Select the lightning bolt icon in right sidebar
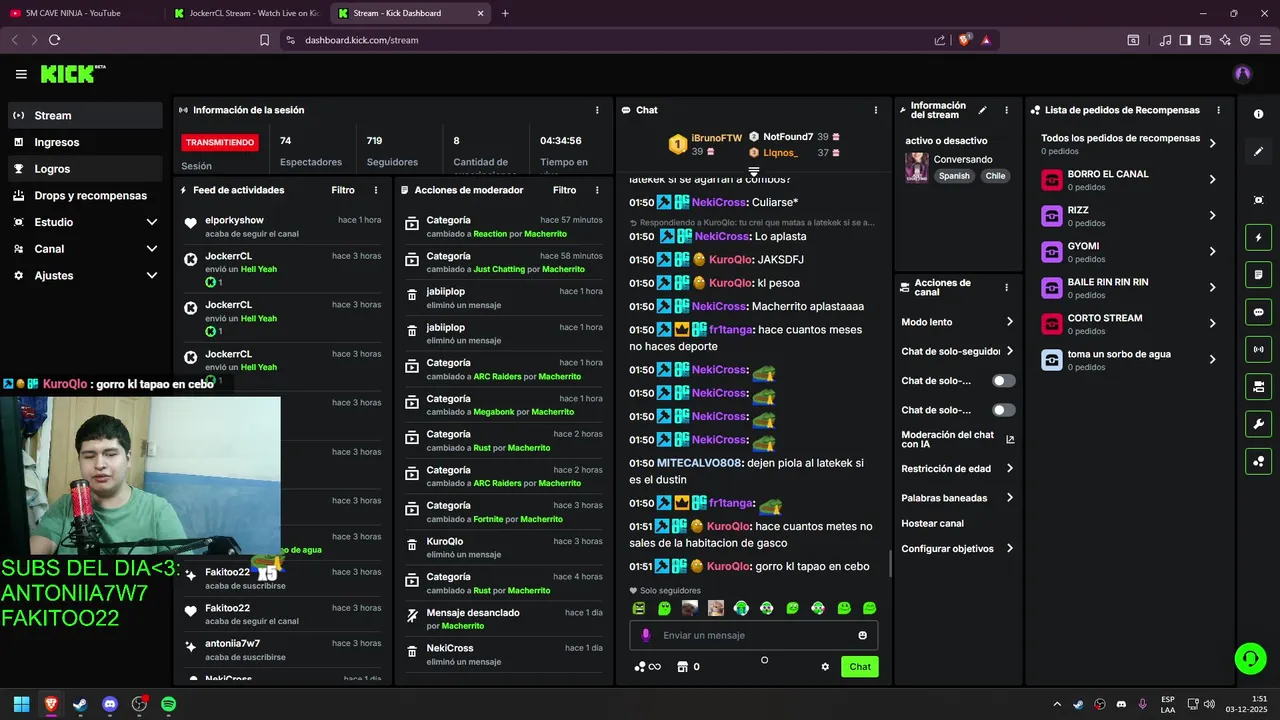 click(1258, 238)
